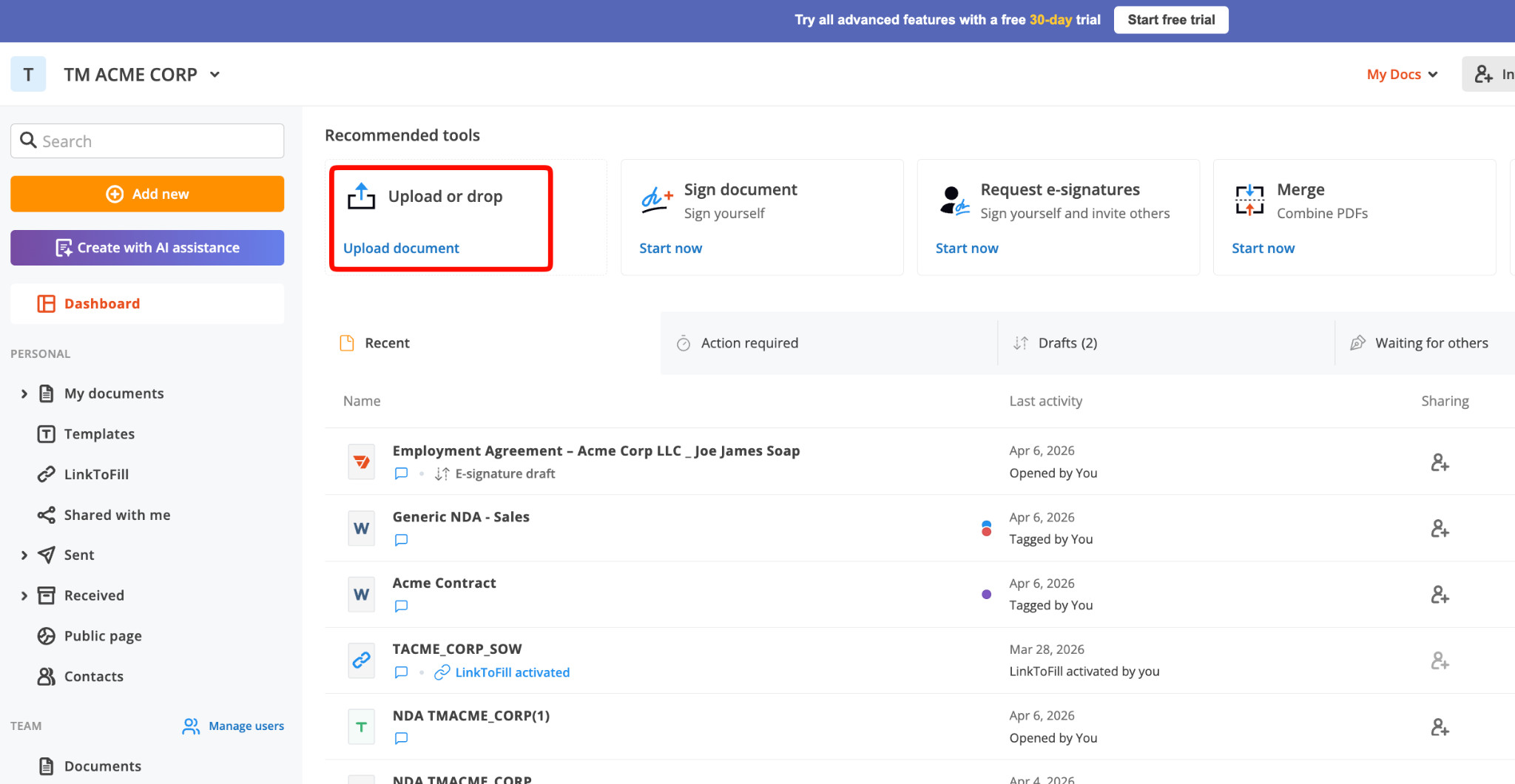Click the Upload or drop icon
This screenshot has height=784, width=1515.
(362, 196)
